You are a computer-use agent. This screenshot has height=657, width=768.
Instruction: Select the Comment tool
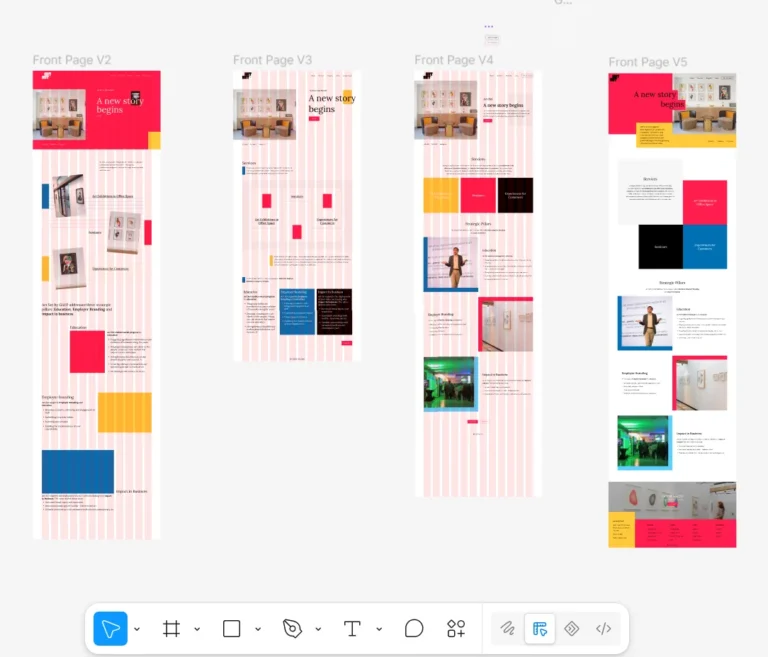pyautogui.click(x=414, y=629)
